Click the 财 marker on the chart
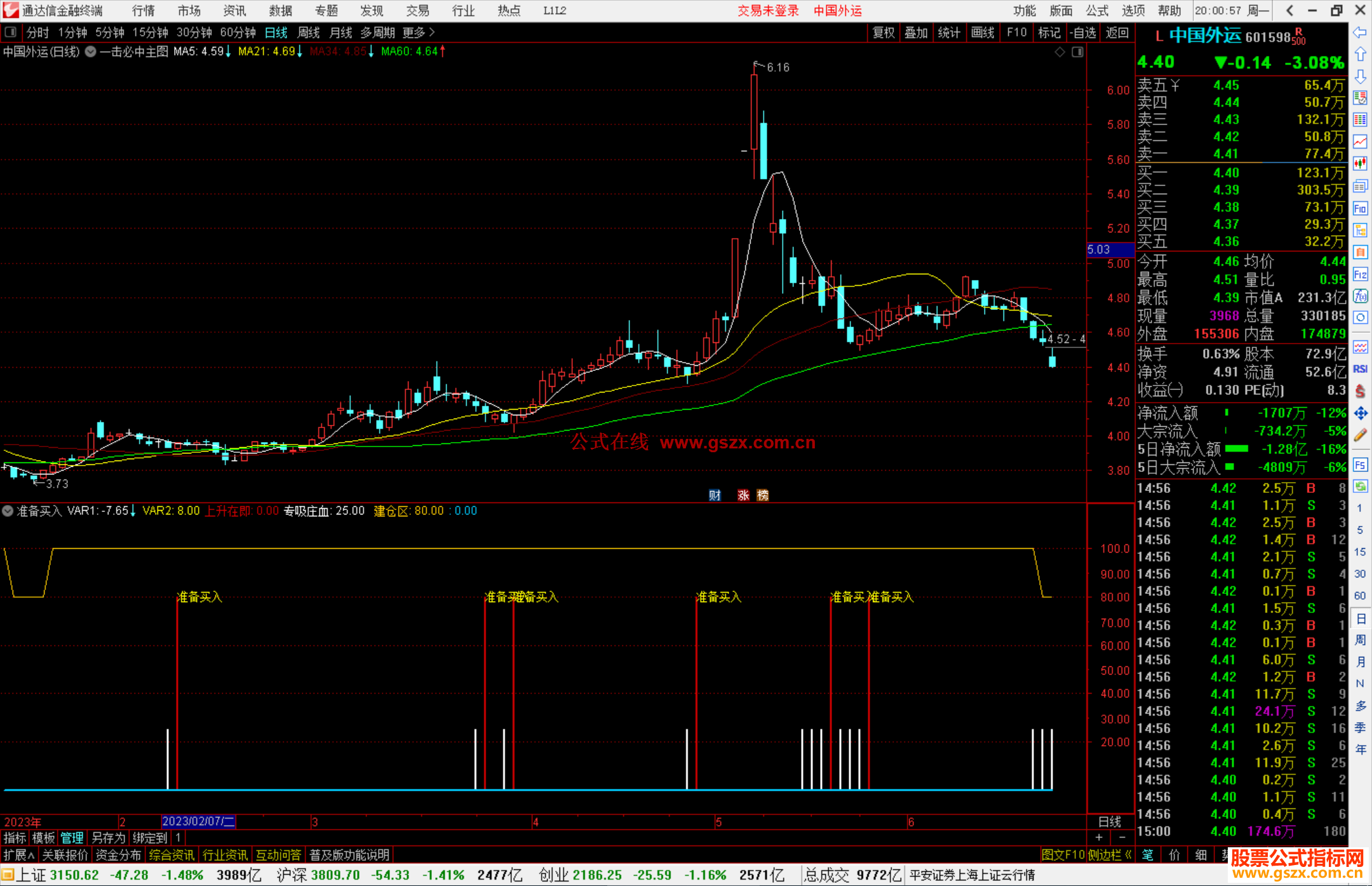 pyautogui.click(x=715, y=495)
